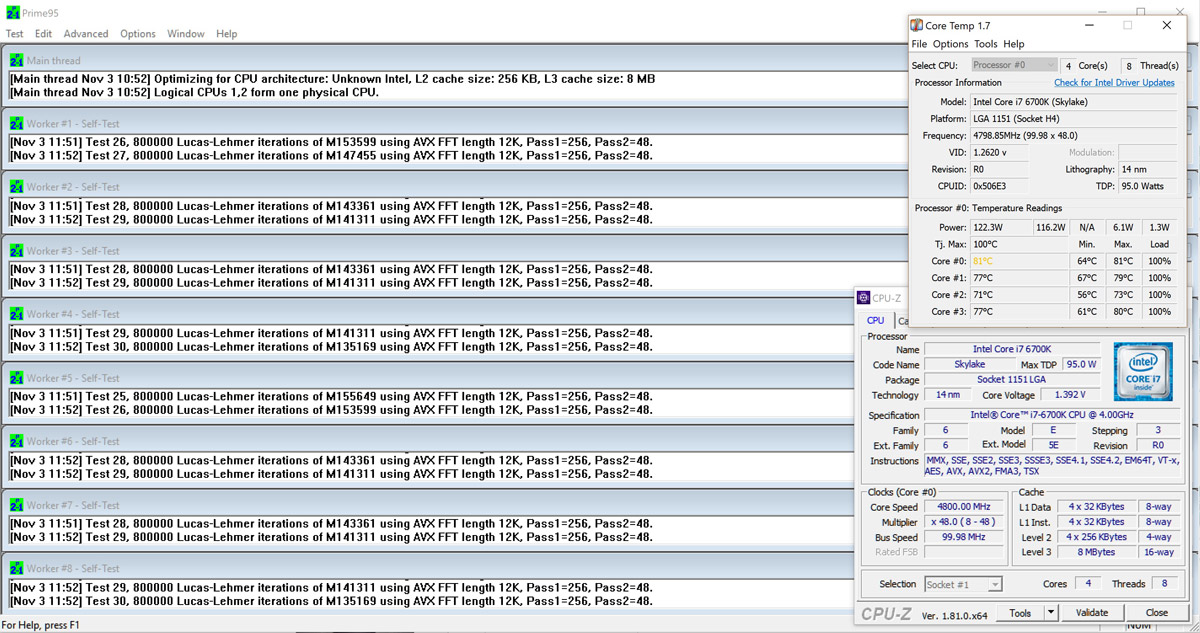Click the Model field showing Intel Core i7 6700K (Skylake)
This screenshot has height=633, width=1200.
tap(1074, 102)
